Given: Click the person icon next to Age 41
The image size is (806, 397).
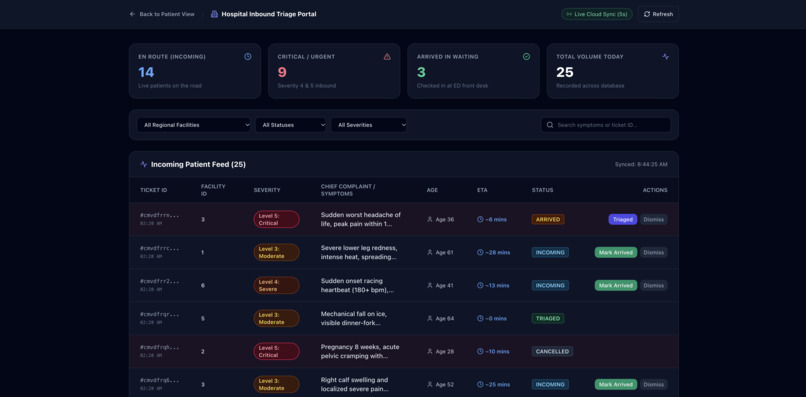Looking at the screenshot, I should [x=430, y=285].
